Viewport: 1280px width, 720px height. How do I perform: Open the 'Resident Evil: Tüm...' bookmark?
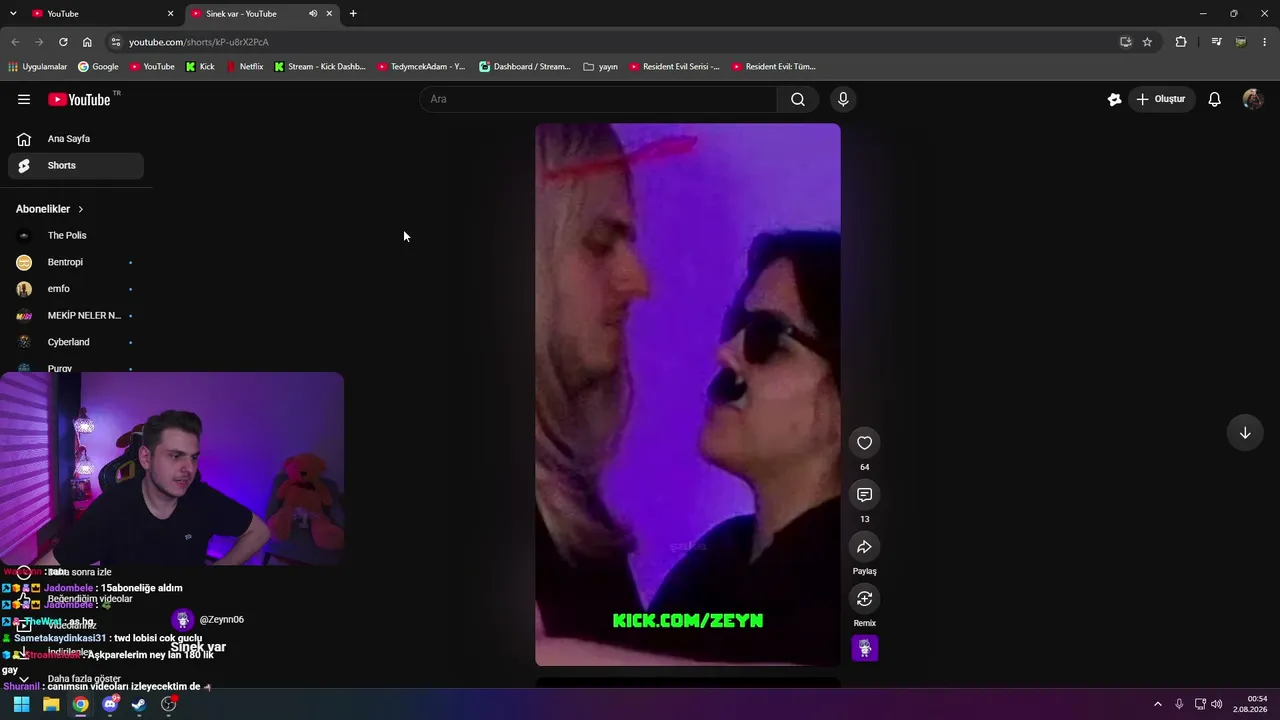click(774, 67)
